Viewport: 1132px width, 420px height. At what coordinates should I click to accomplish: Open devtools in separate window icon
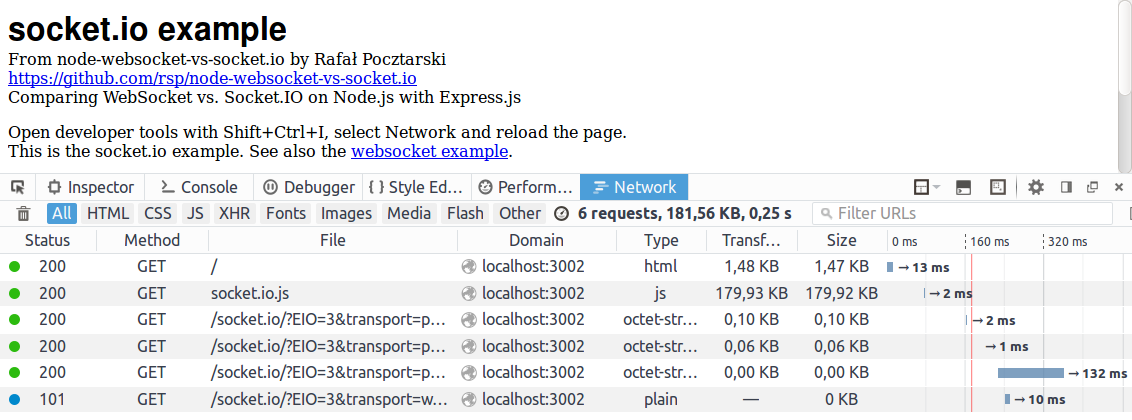click(x=1092, y=188)
